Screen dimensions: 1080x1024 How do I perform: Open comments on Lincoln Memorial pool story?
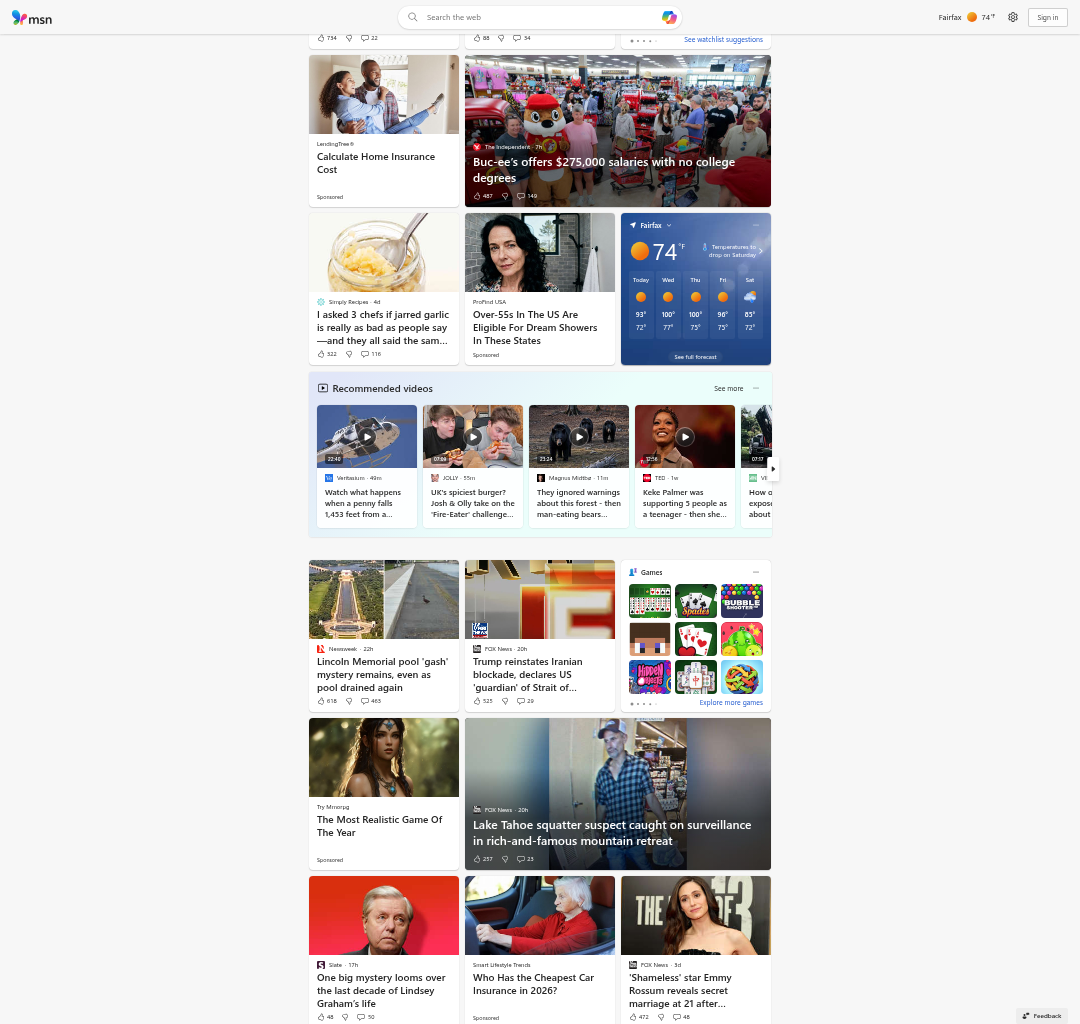pos(371,701)
